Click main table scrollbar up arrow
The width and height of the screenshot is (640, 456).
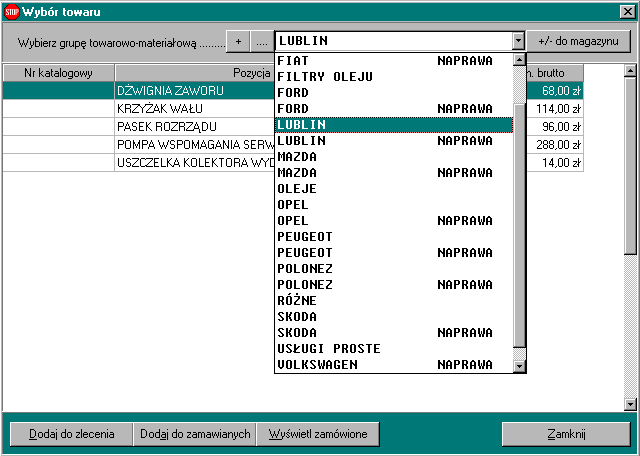[630, 71]
